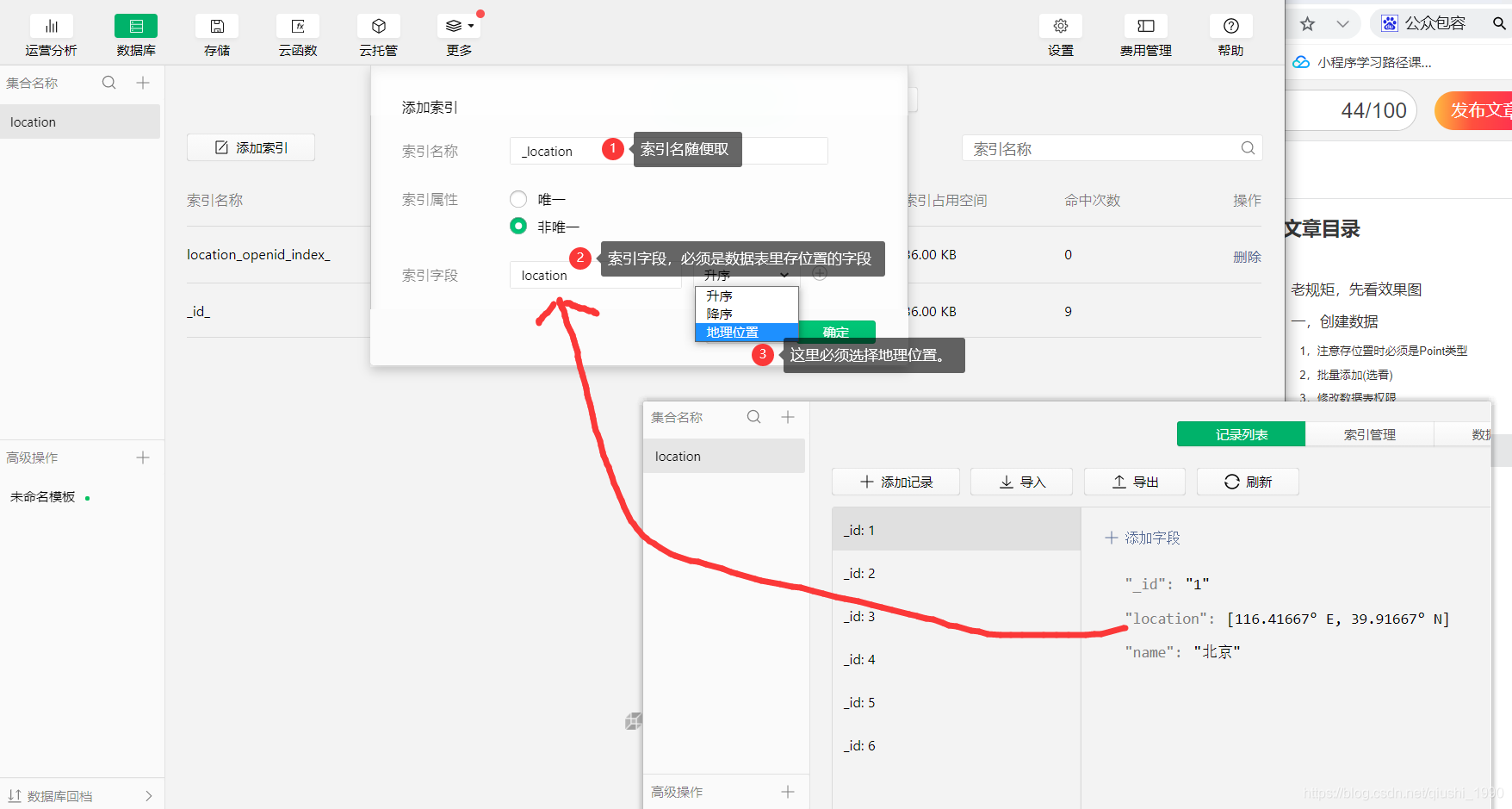Click the magnifier in the index search box
1512x809 pixels.
[x=1248, y=148]
